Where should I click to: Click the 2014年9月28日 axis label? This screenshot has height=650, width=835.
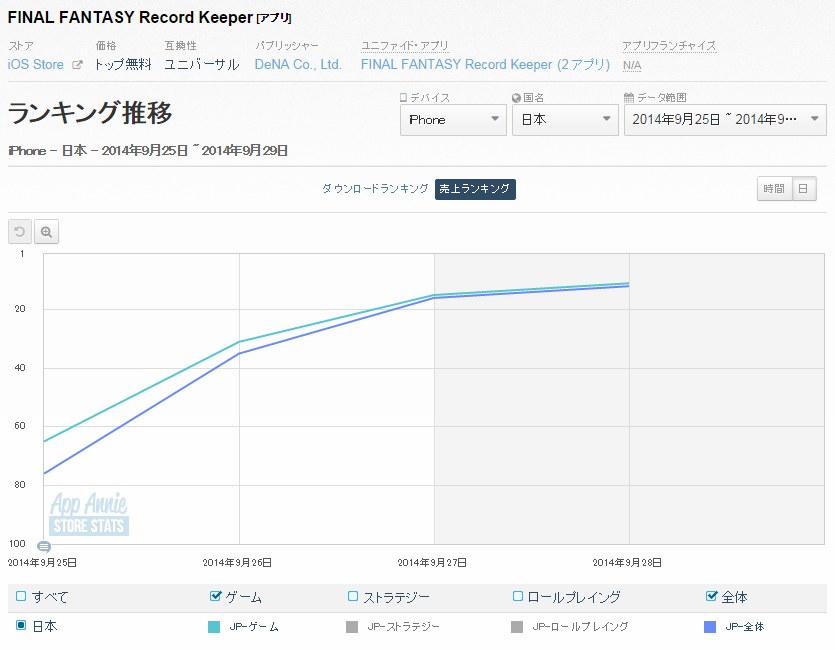pos(627,562)
